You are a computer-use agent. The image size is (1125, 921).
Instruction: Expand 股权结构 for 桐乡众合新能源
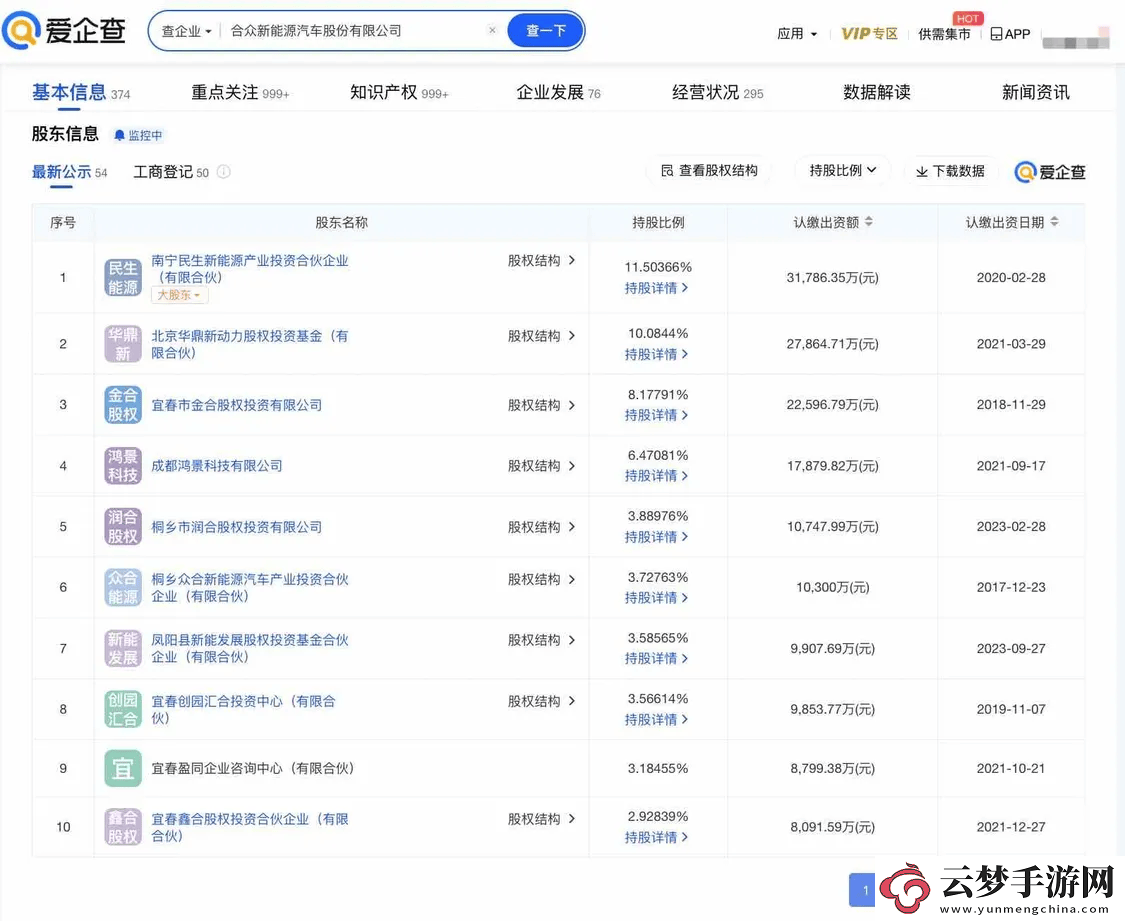542,579
